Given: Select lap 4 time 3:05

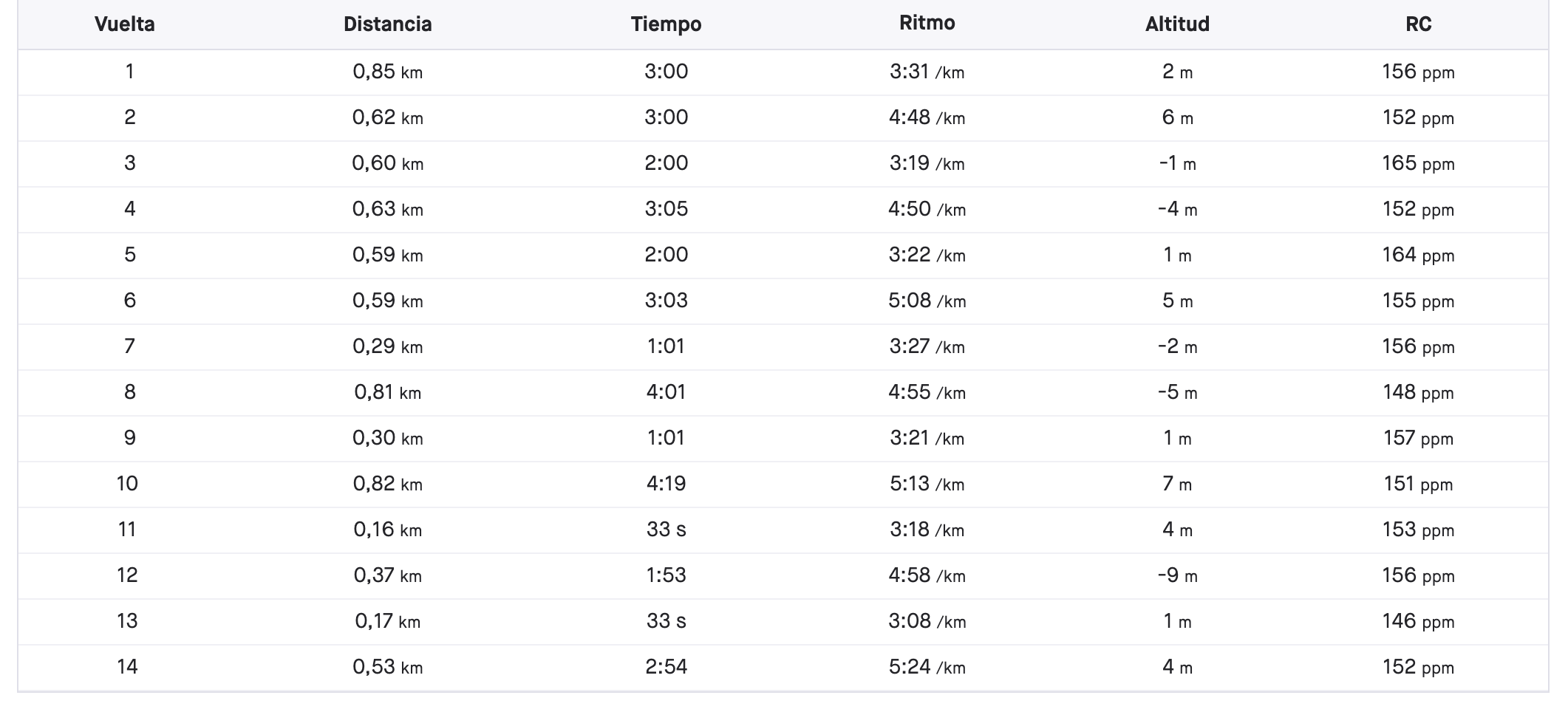Looking at the screenshot, I should pos(666,209).
